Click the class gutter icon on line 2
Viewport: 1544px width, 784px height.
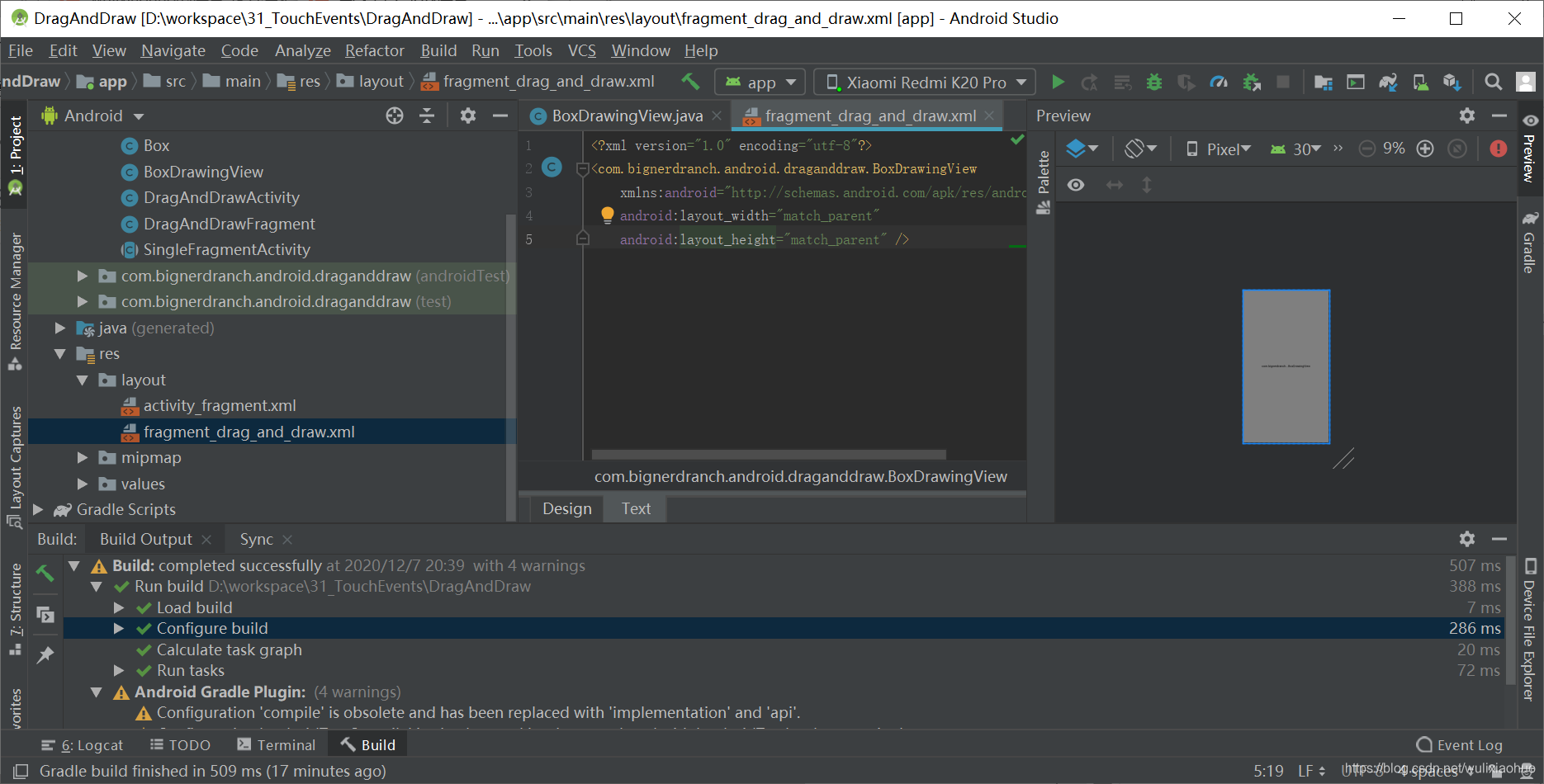[x=552, y=168]
